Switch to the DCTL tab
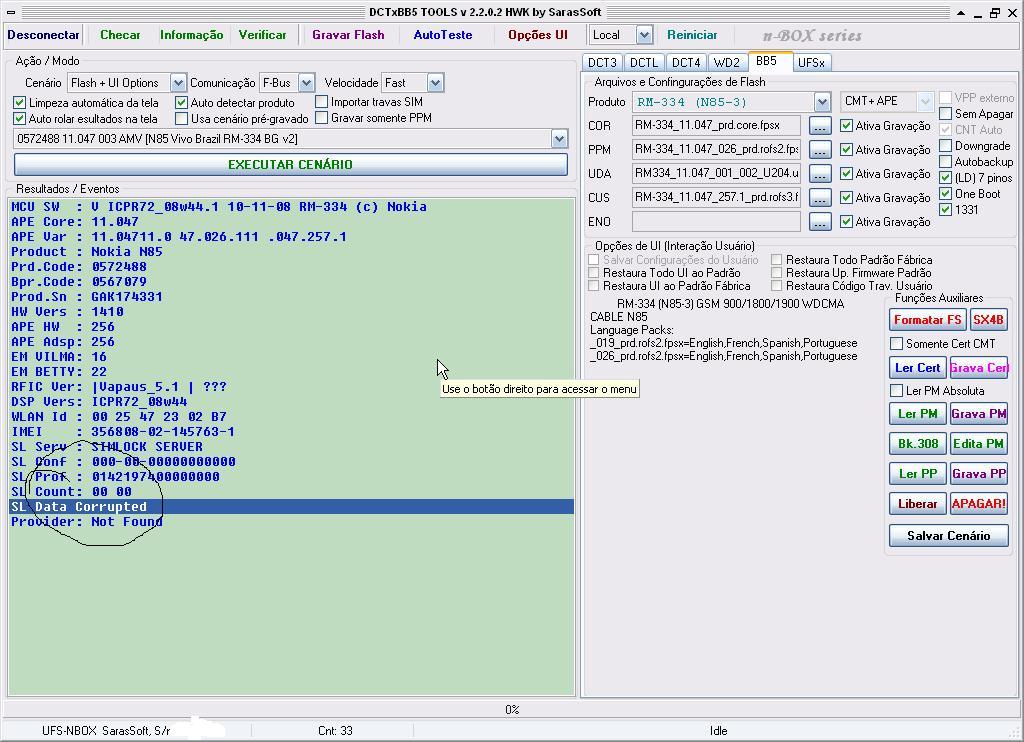 643,63
